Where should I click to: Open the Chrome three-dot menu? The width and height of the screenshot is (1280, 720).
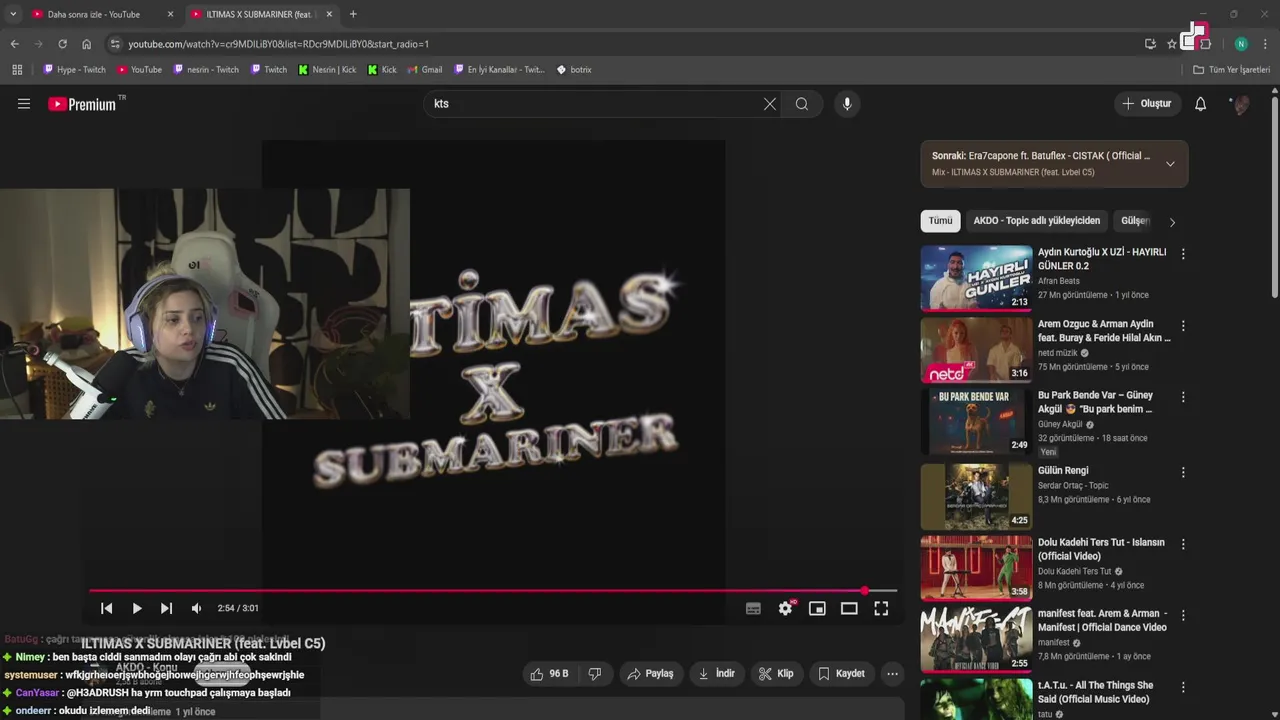pyautogui.click(x=1266, y=44)
